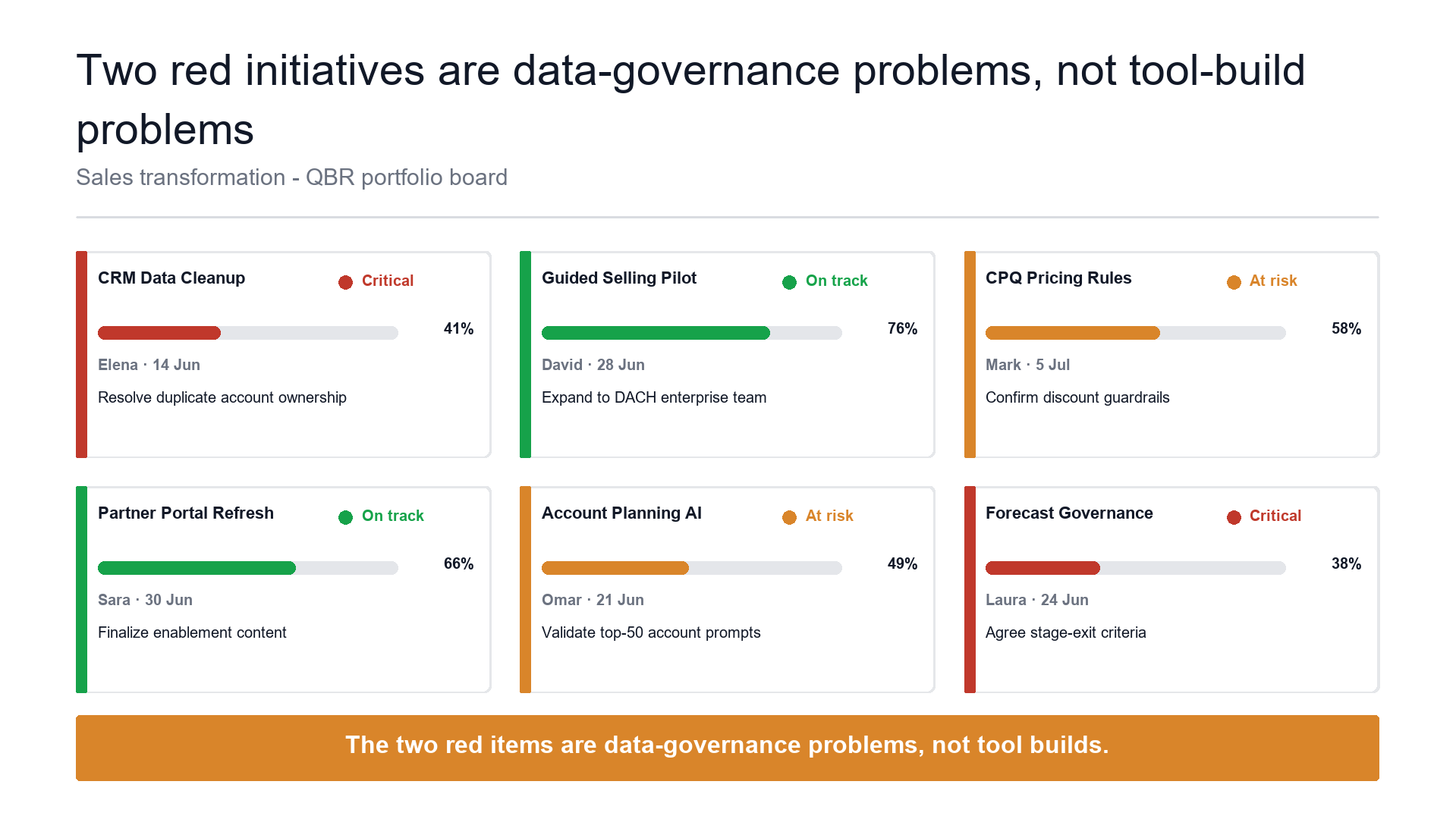Click the orange summary banner at the bottom
The image size is (1456, 819).
coord(728,748)
